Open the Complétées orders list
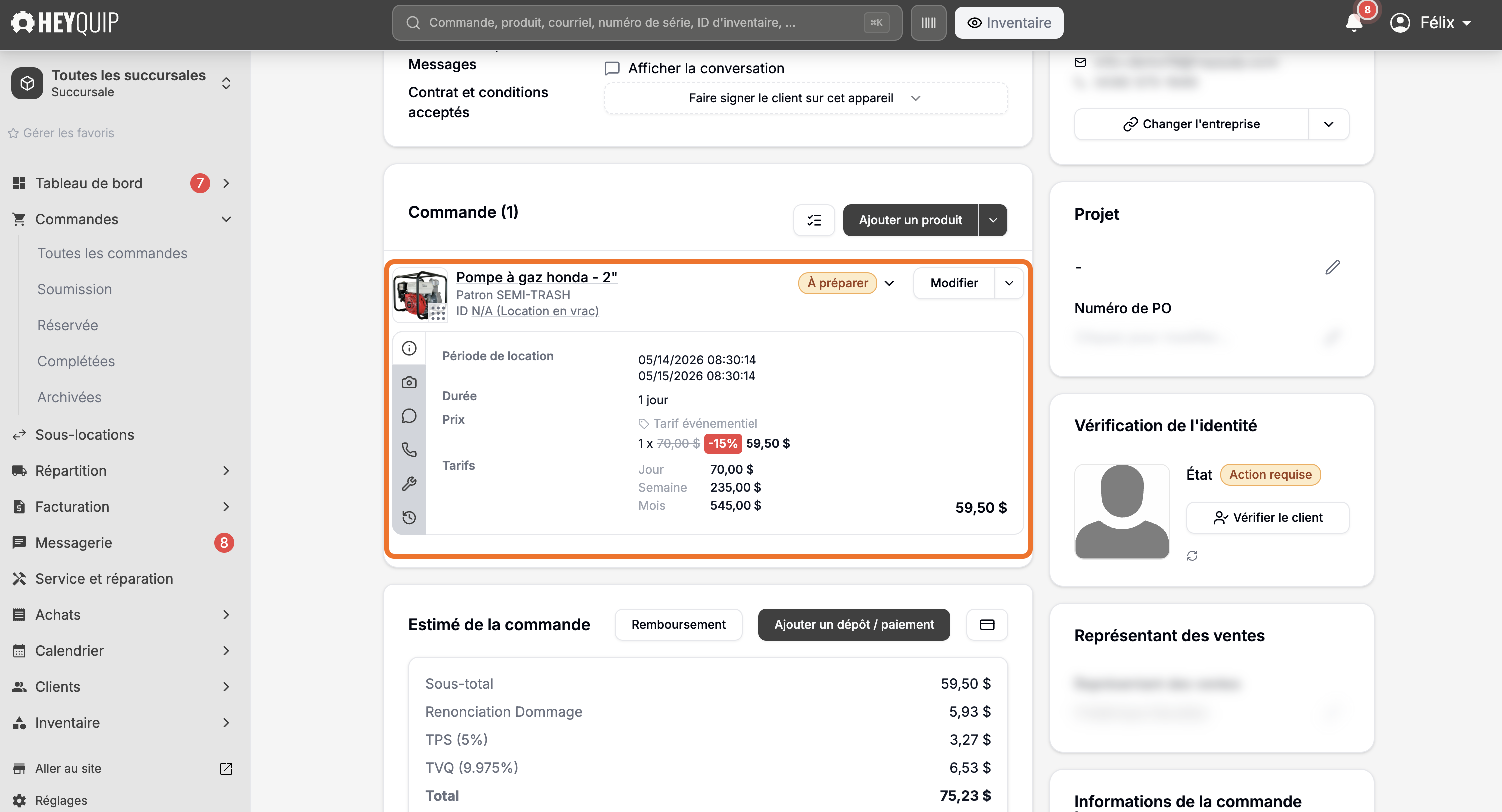Screen dimensions: 1502x812 click(76, 361)
